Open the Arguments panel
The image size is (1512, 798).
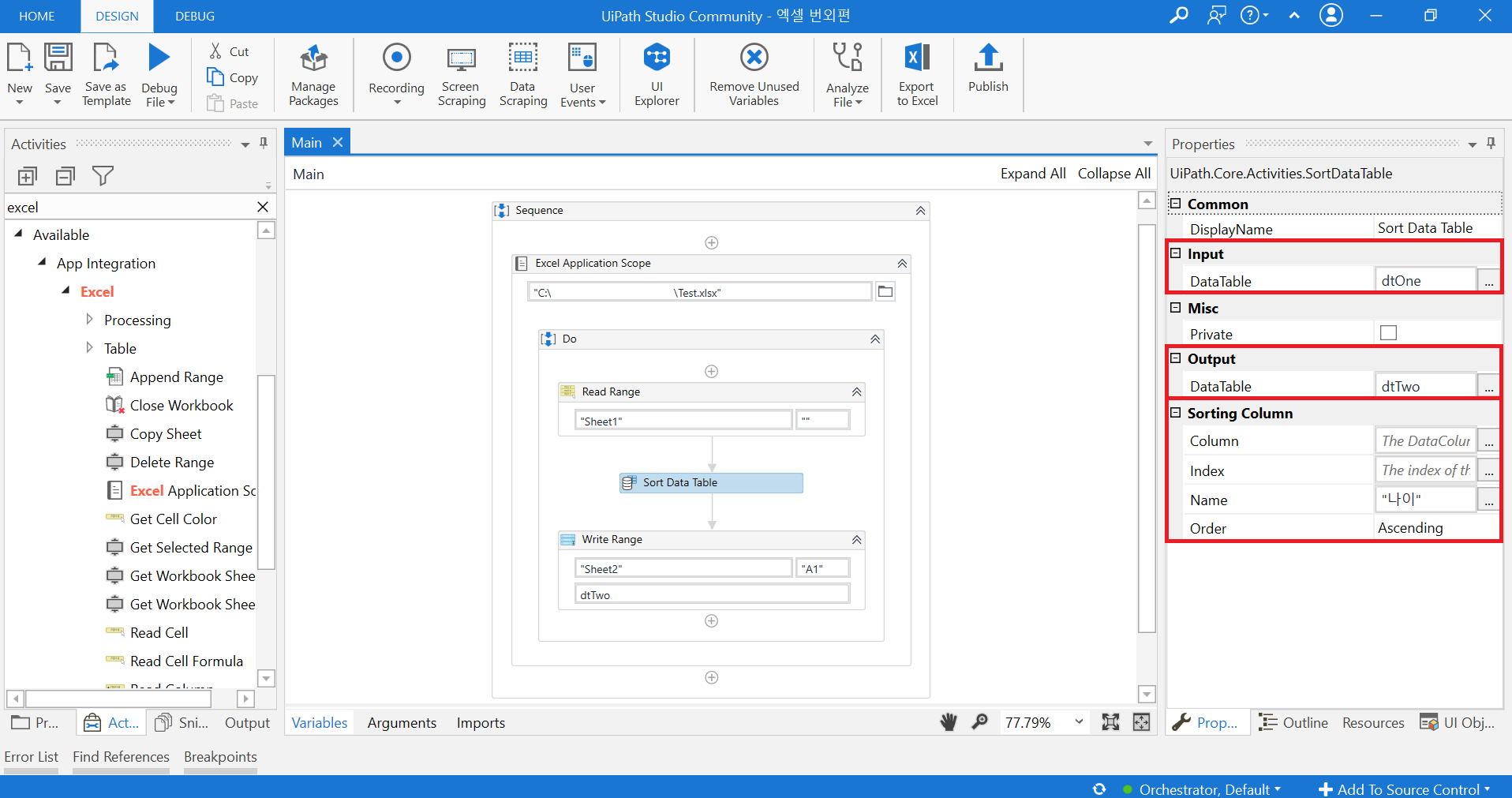pos(402,723)
